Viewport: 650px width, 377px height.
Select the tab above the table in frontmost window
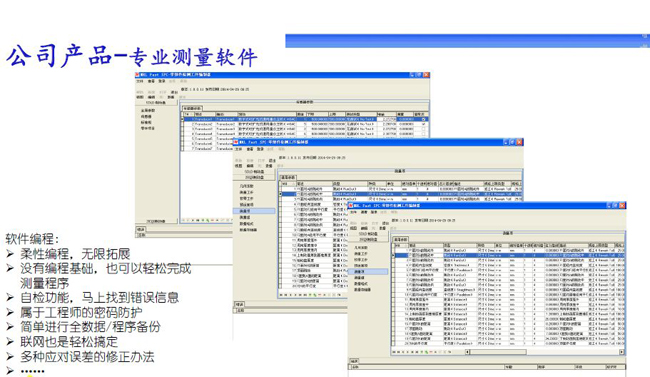coord(401,239)
